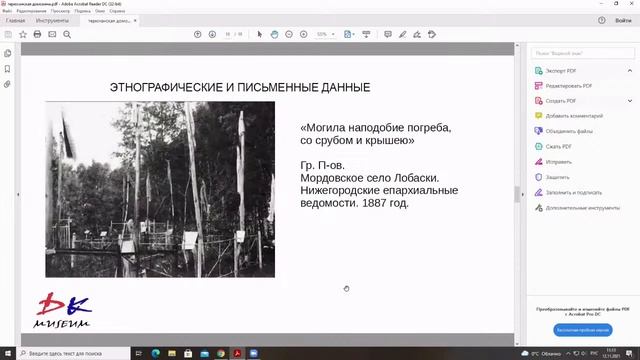640x360 pixels.
Task: Add a comment note with bubble icon
Action: click(x=388, y=34)
